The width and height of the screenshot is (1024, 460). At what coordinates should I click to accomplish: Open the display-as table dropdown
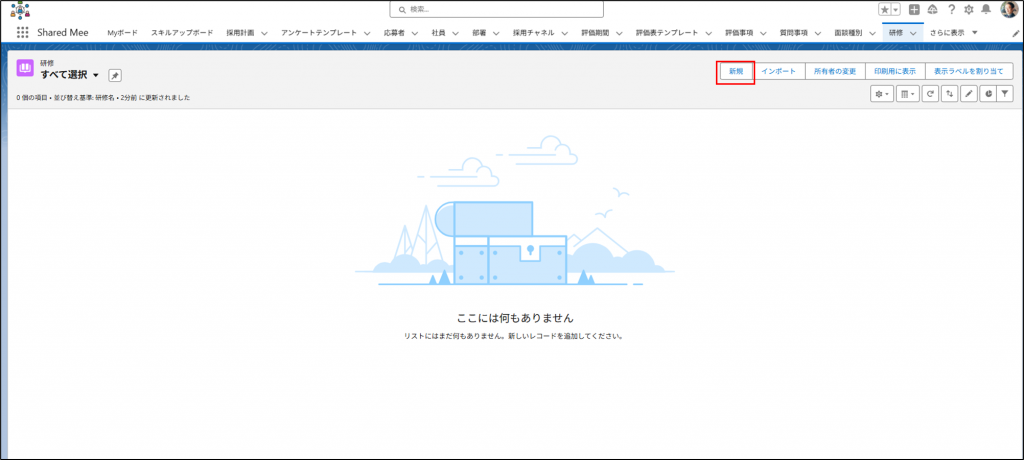[x=907, y=93]
